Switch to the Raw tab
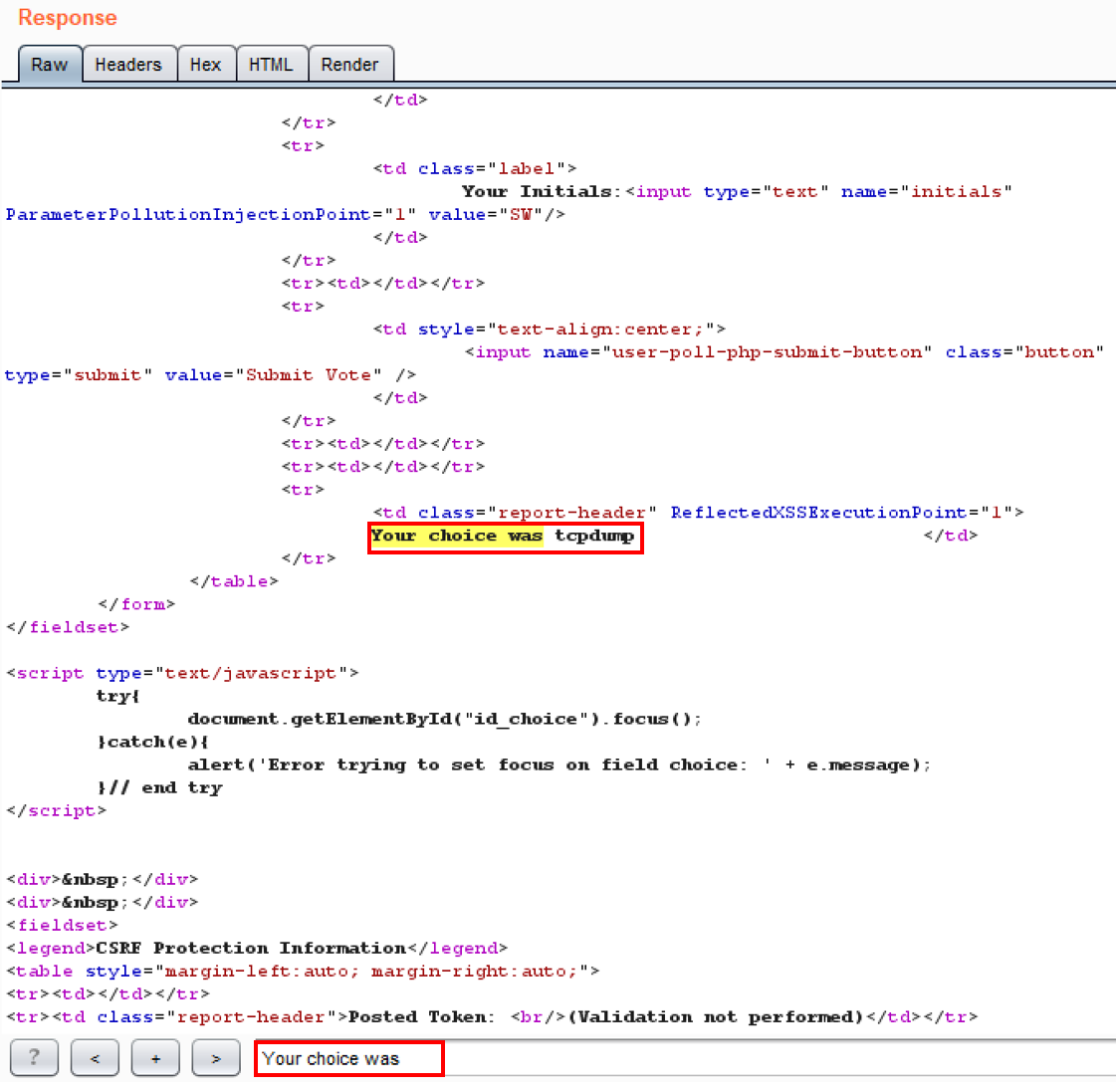1116x1092 pixels. [x=50, y=65]
